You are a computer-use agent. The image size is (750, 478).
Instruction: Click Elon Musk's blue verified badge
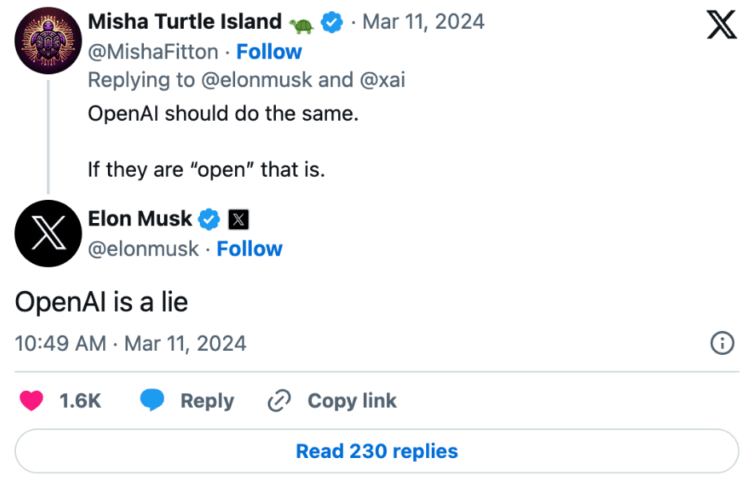click(210, 218)
